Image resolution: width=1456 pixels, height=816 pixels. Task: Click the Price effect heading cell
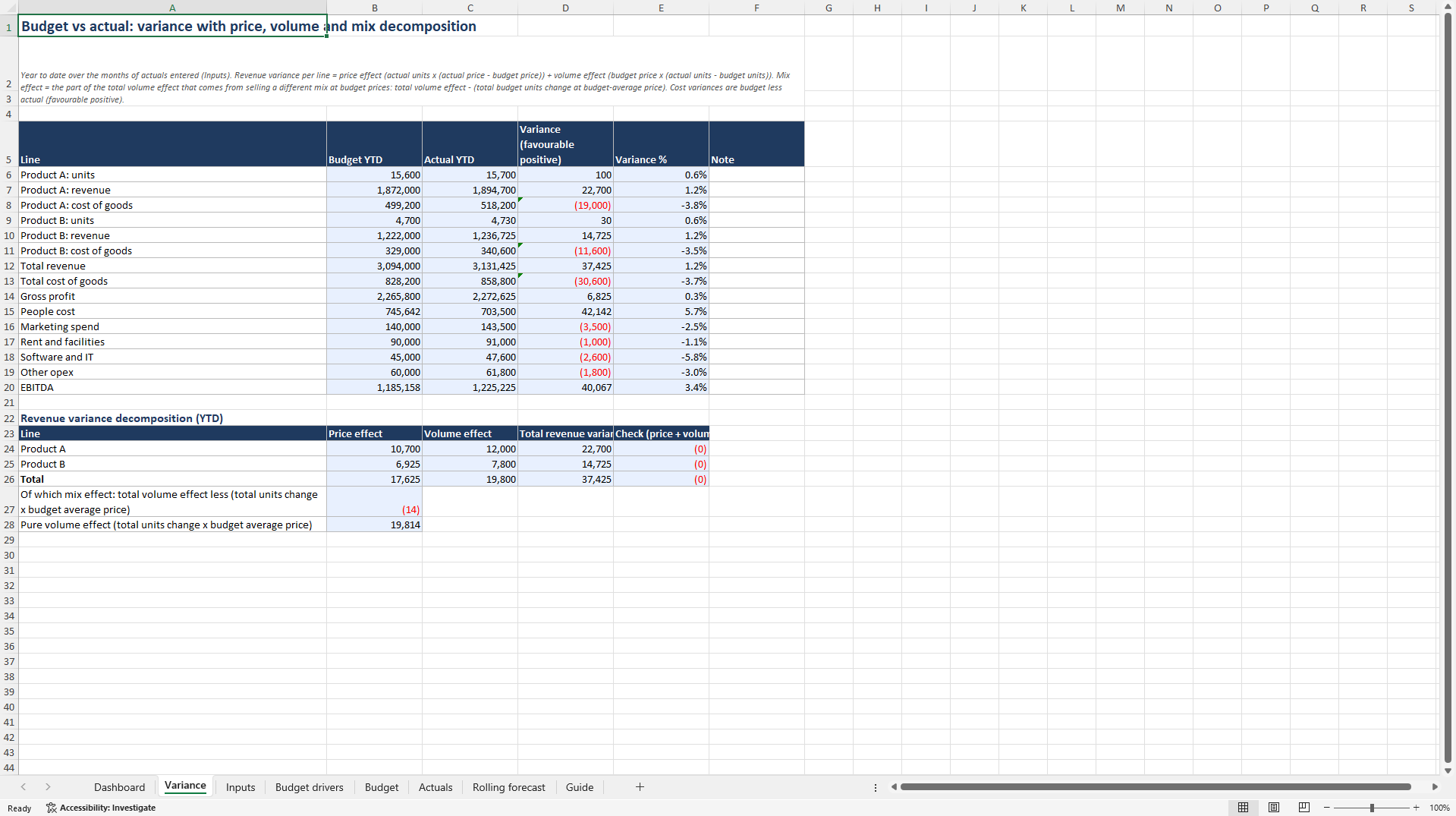[x=374, y=433]
